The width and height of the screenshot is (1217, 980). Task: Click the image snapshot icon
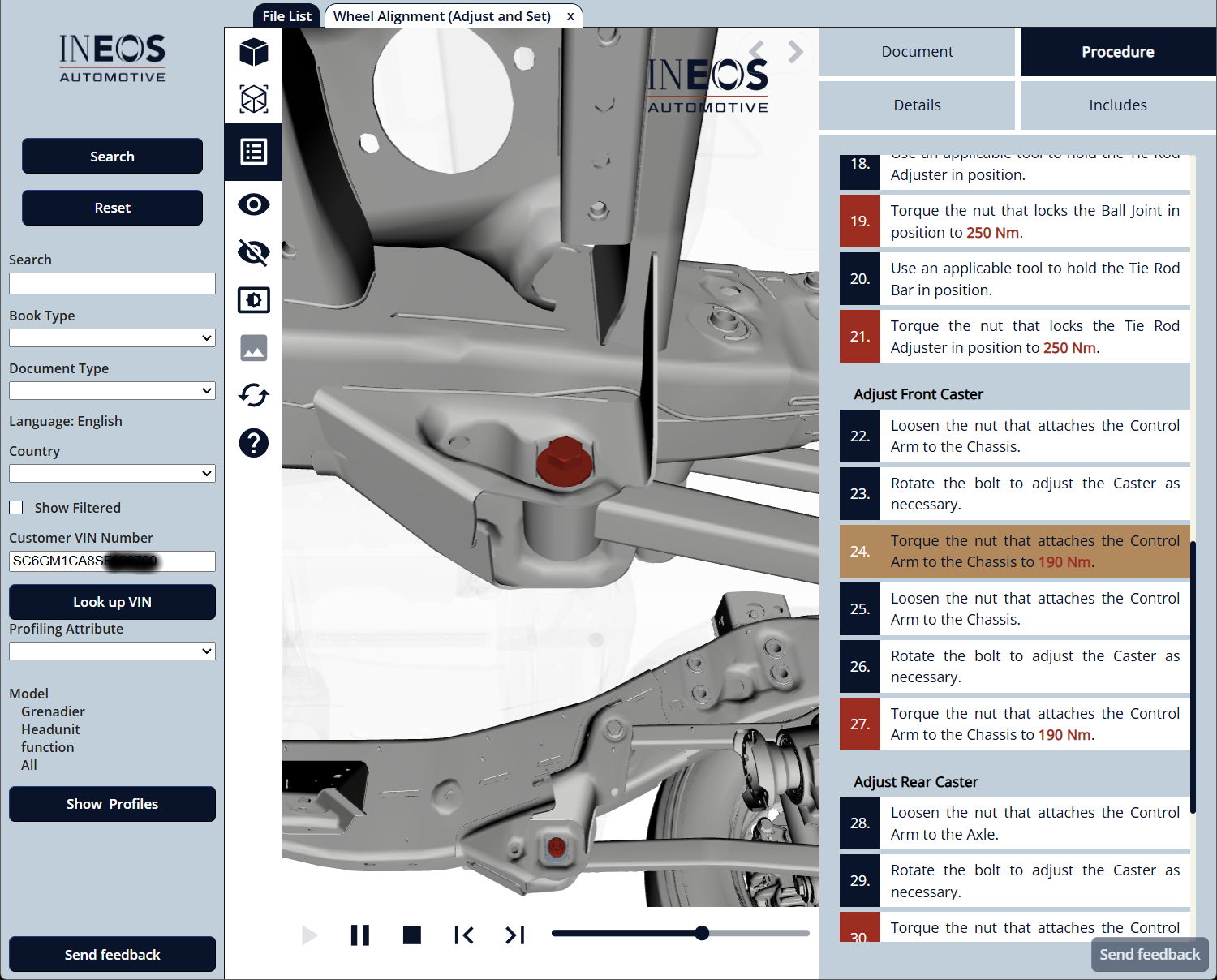coord(254,348)
